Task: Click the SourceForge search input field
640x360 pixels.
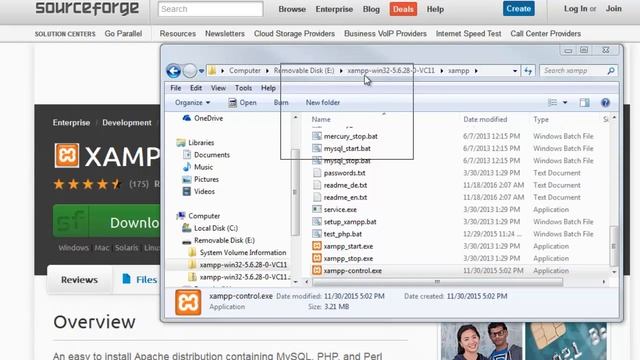Action: pos(211,9)
